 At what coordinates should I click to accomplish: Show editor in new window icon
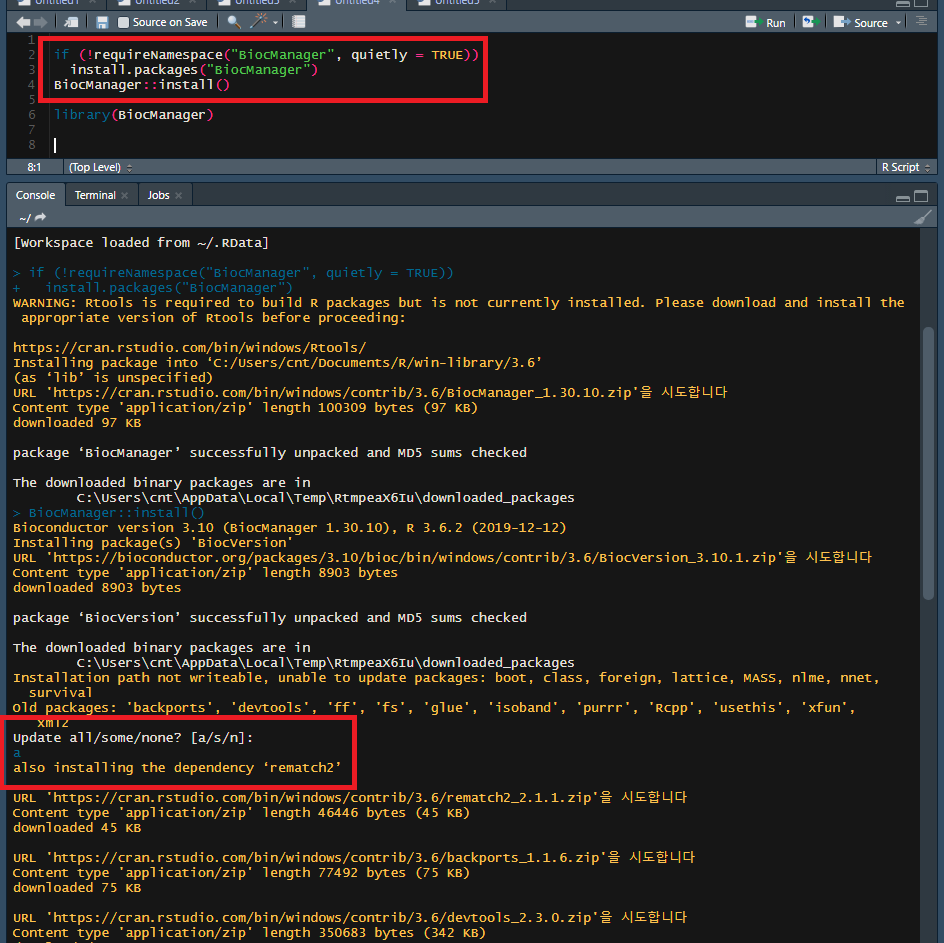coord(71,22)
